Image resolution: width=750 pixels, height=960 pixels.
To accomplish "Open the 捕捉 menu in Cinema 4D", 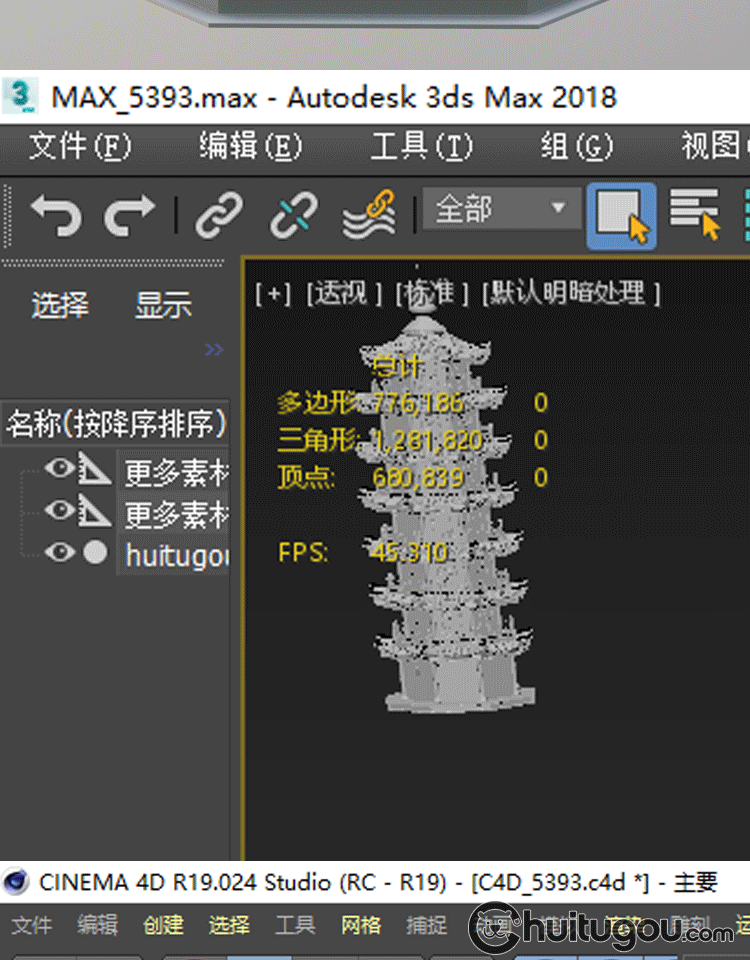I will (x=427, y=924).
